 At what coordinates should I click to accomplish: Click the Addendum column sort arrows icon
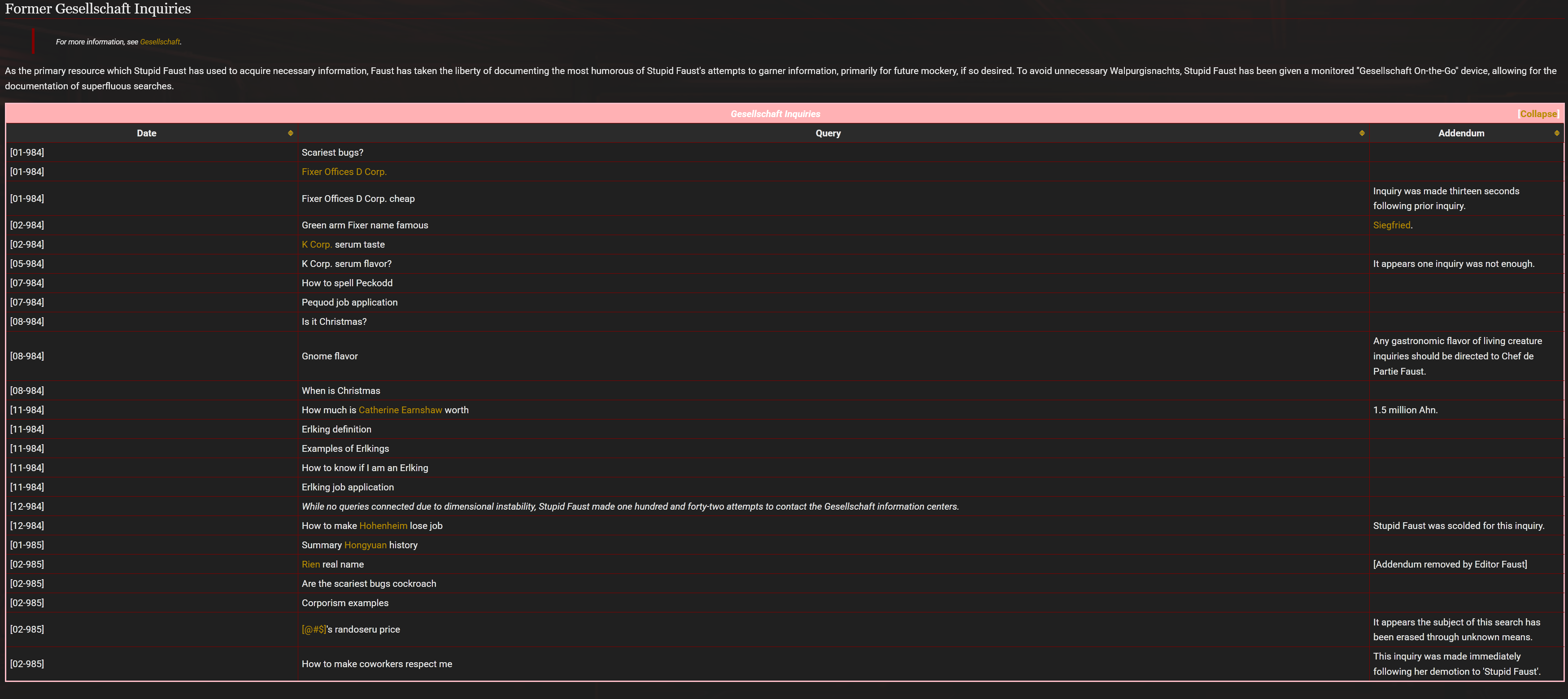click(1556, 133)
